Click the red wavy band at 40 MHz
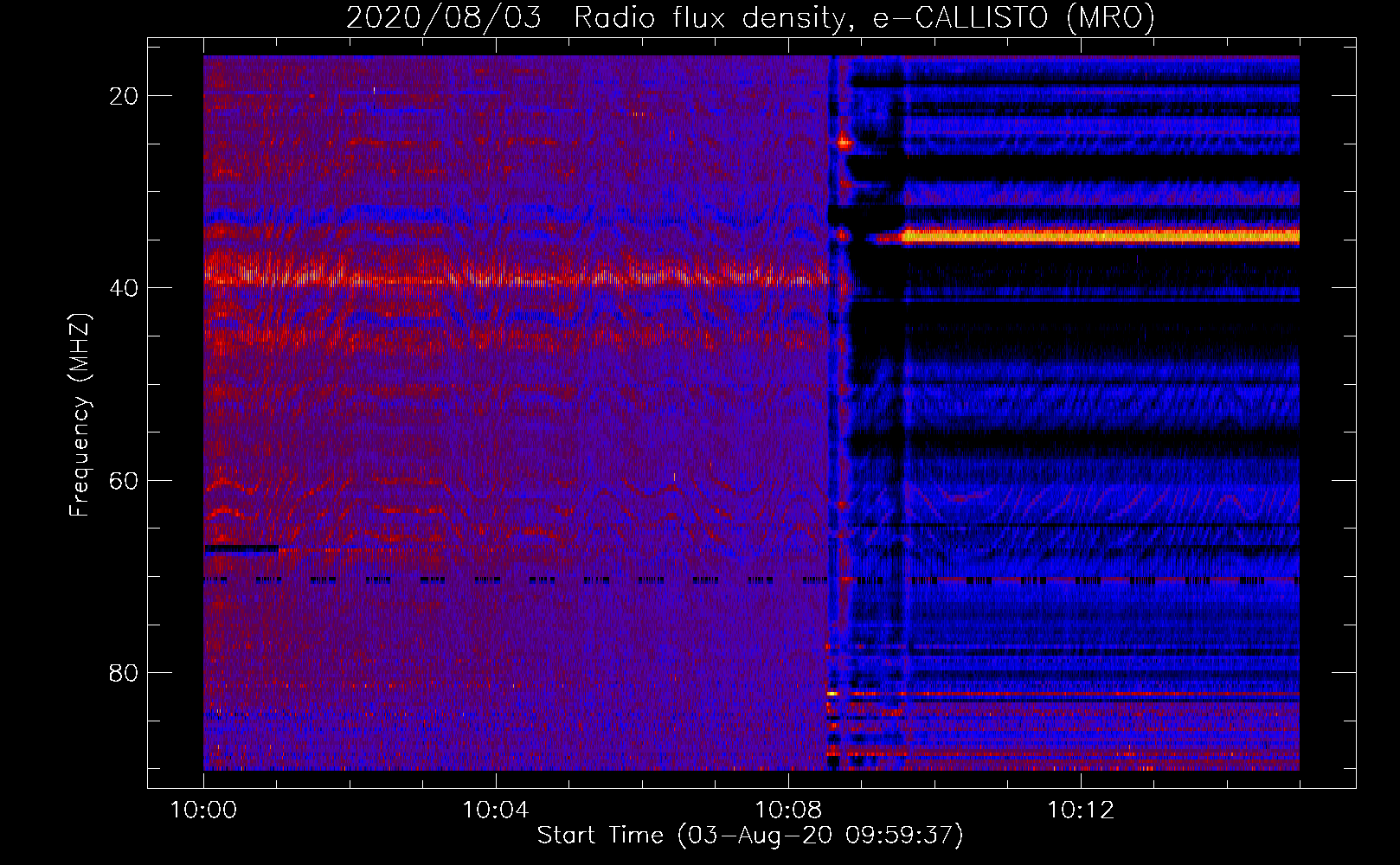1400x865 pixels. point(516,275)
